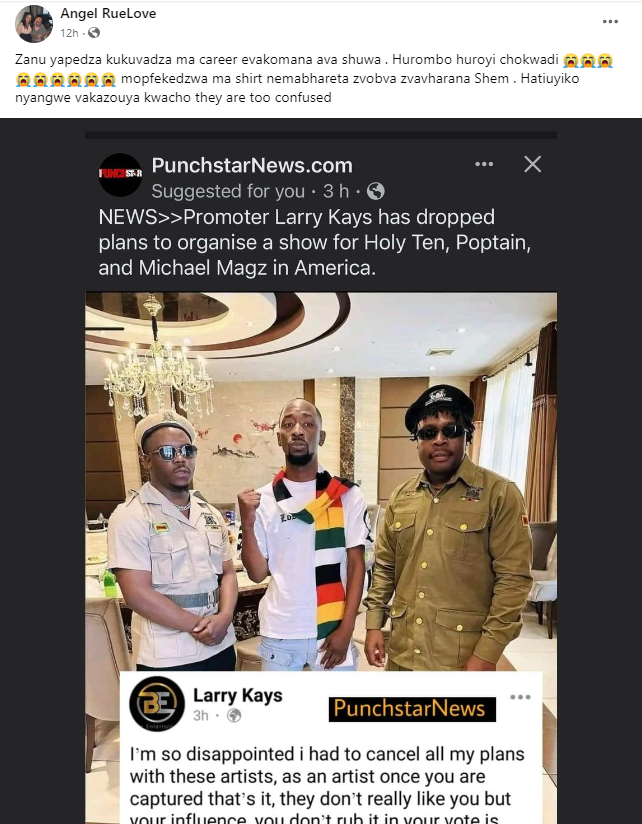Open the PunchstarNews.com page name
The image size is (642, 824).
252,166
